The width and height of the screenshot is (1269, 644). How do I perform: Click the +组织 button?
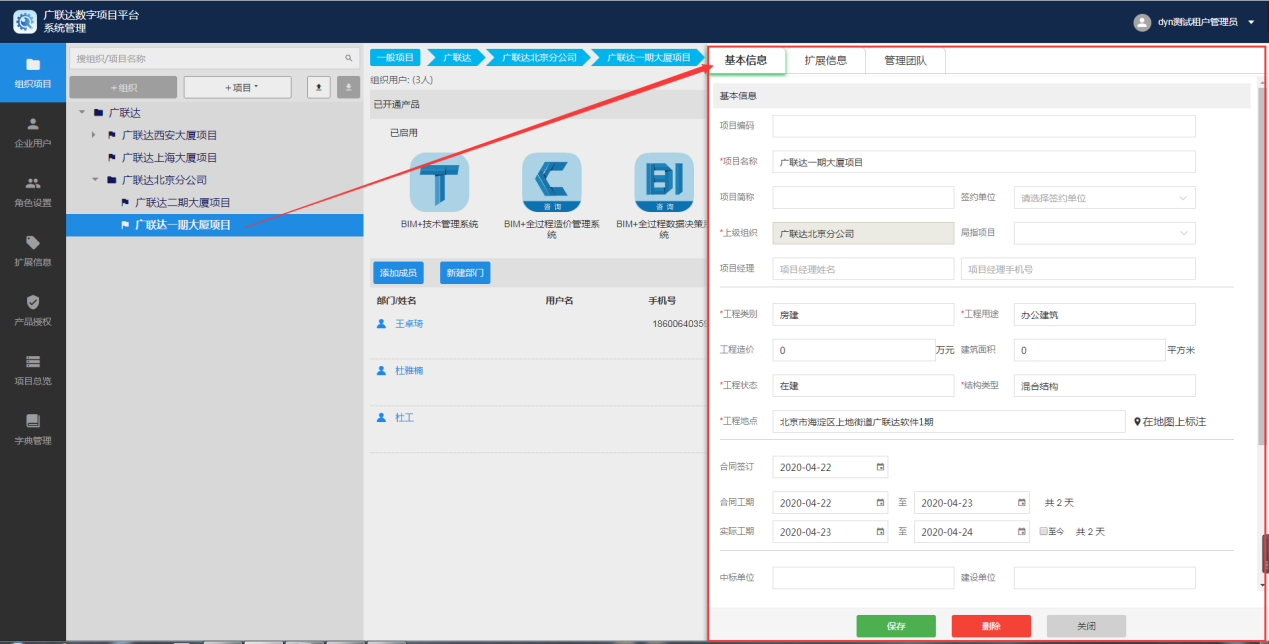tap(123, 87)
